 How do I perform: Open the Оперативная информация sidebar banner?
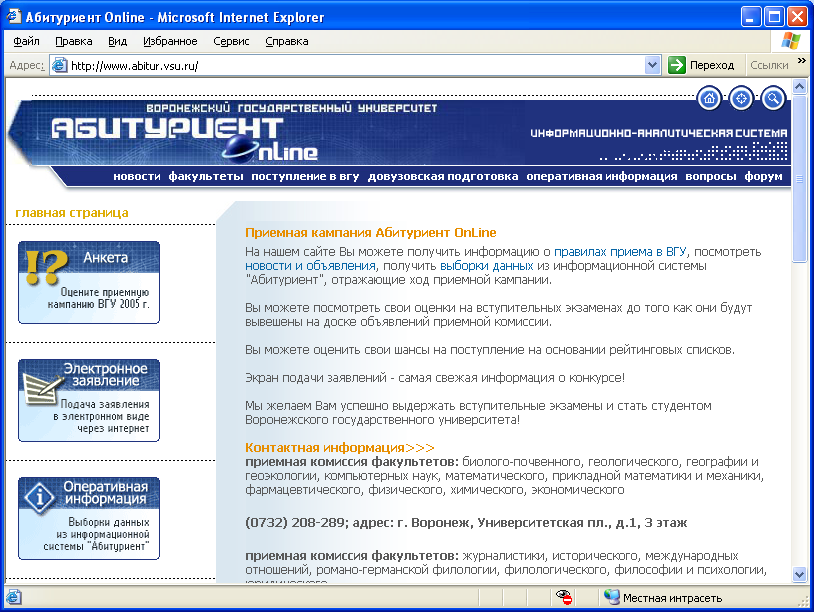click(x=89, y=518)
